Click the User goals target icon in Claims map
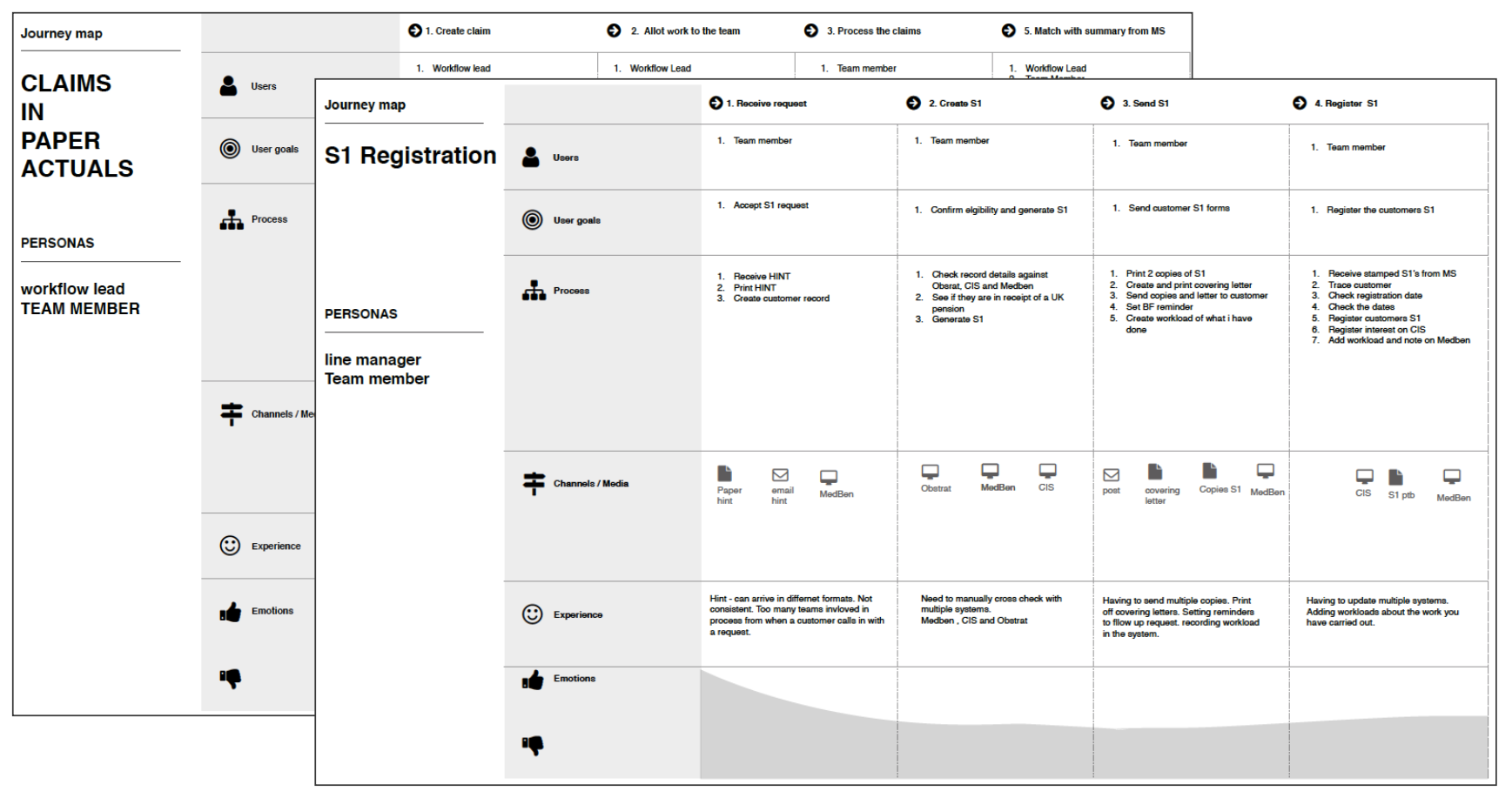1512x798 pixels. coord(230,149)
